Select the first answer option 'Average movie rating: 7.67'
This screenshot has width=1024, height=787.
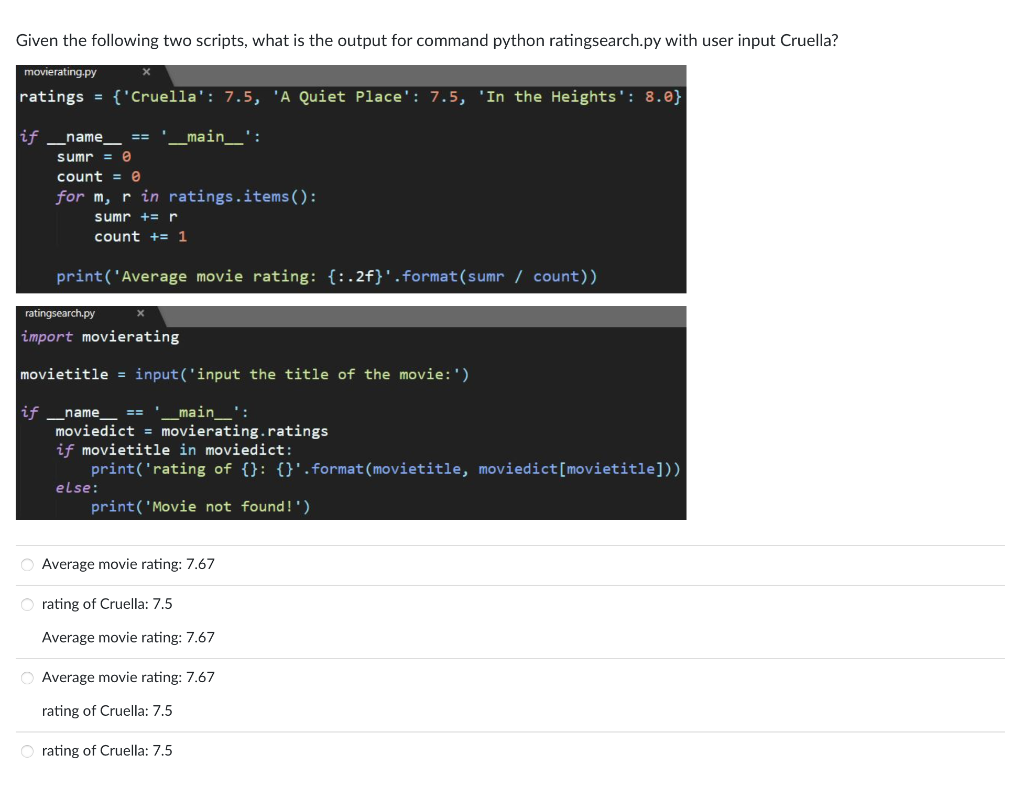[27, 563]
